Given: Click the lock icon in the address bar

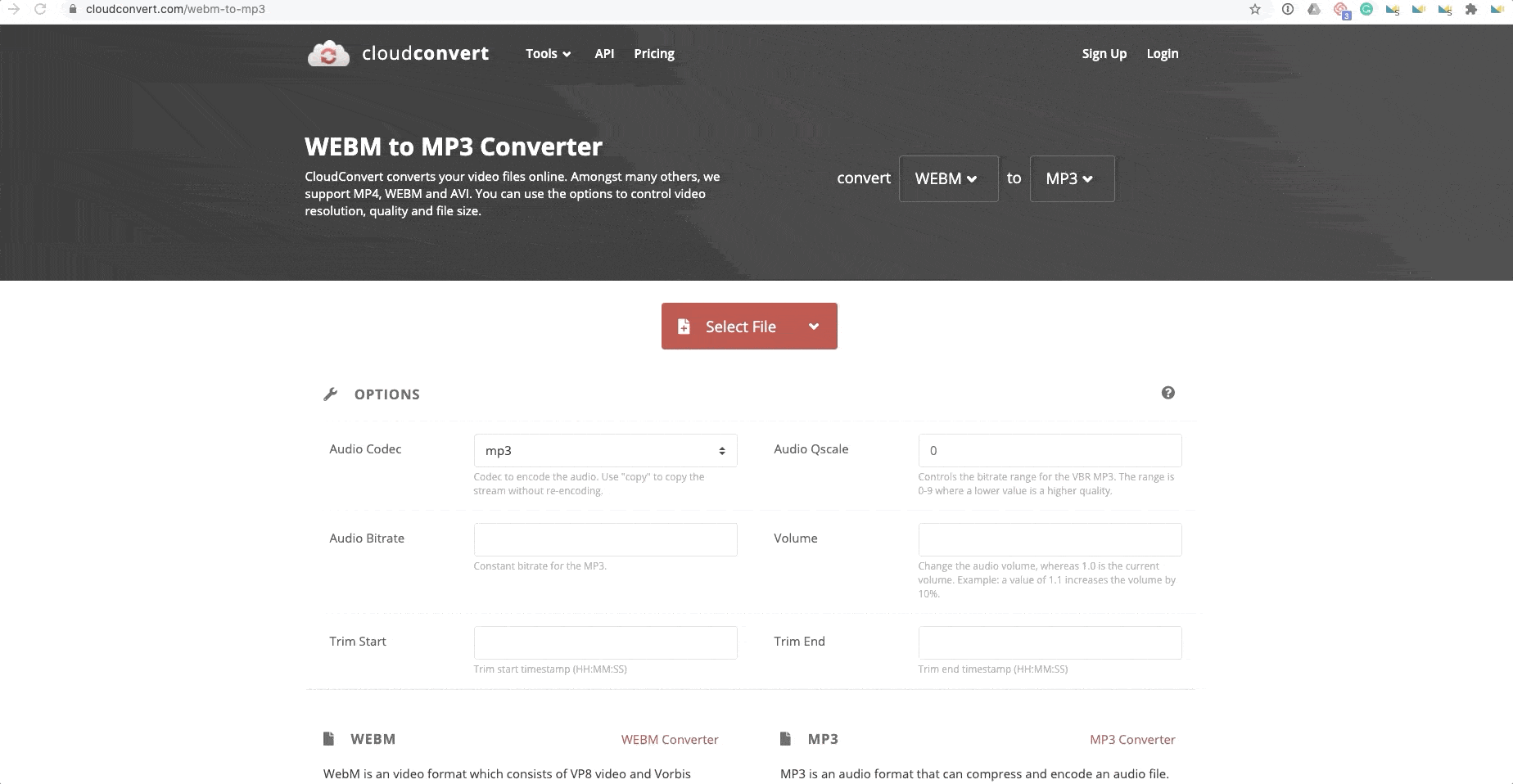Looking at the screenshot, I should click(x=73, y=10).
